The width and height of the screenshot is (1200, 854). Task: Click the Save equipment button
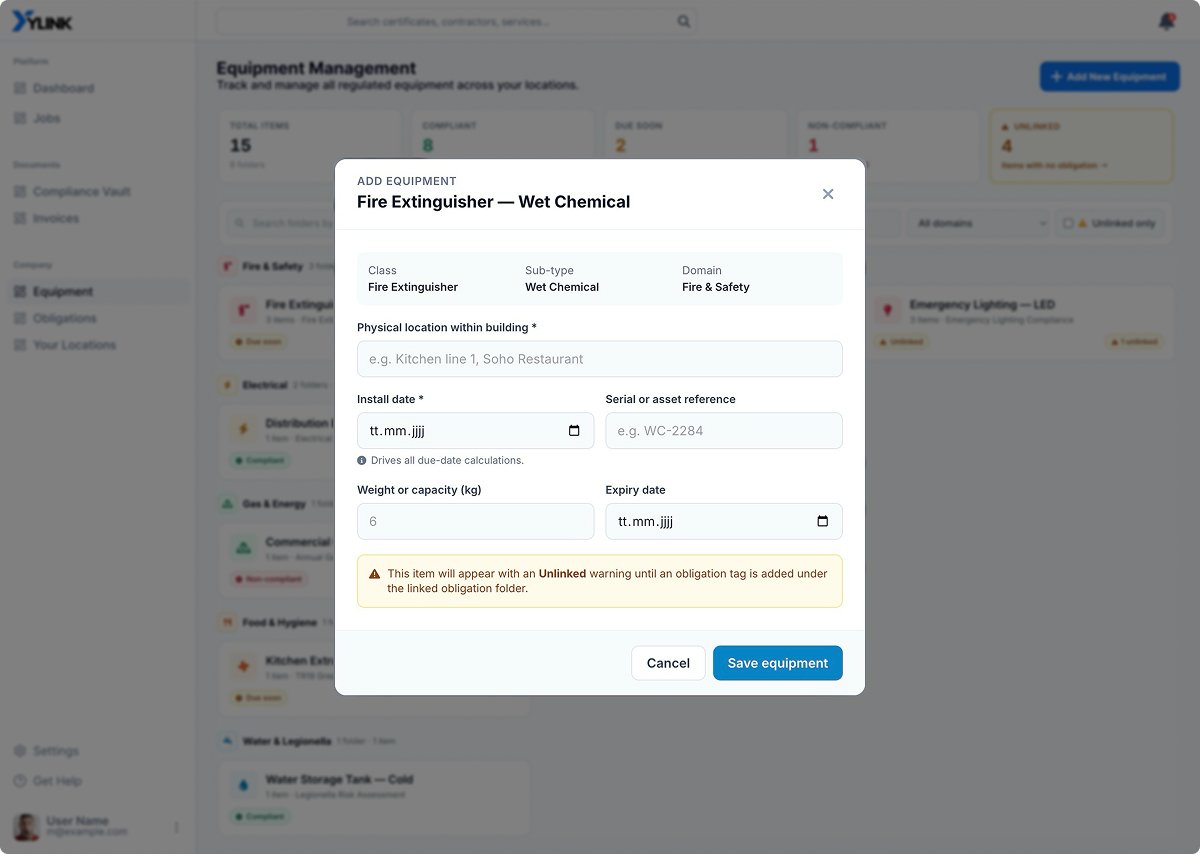(x=778, y=663)
